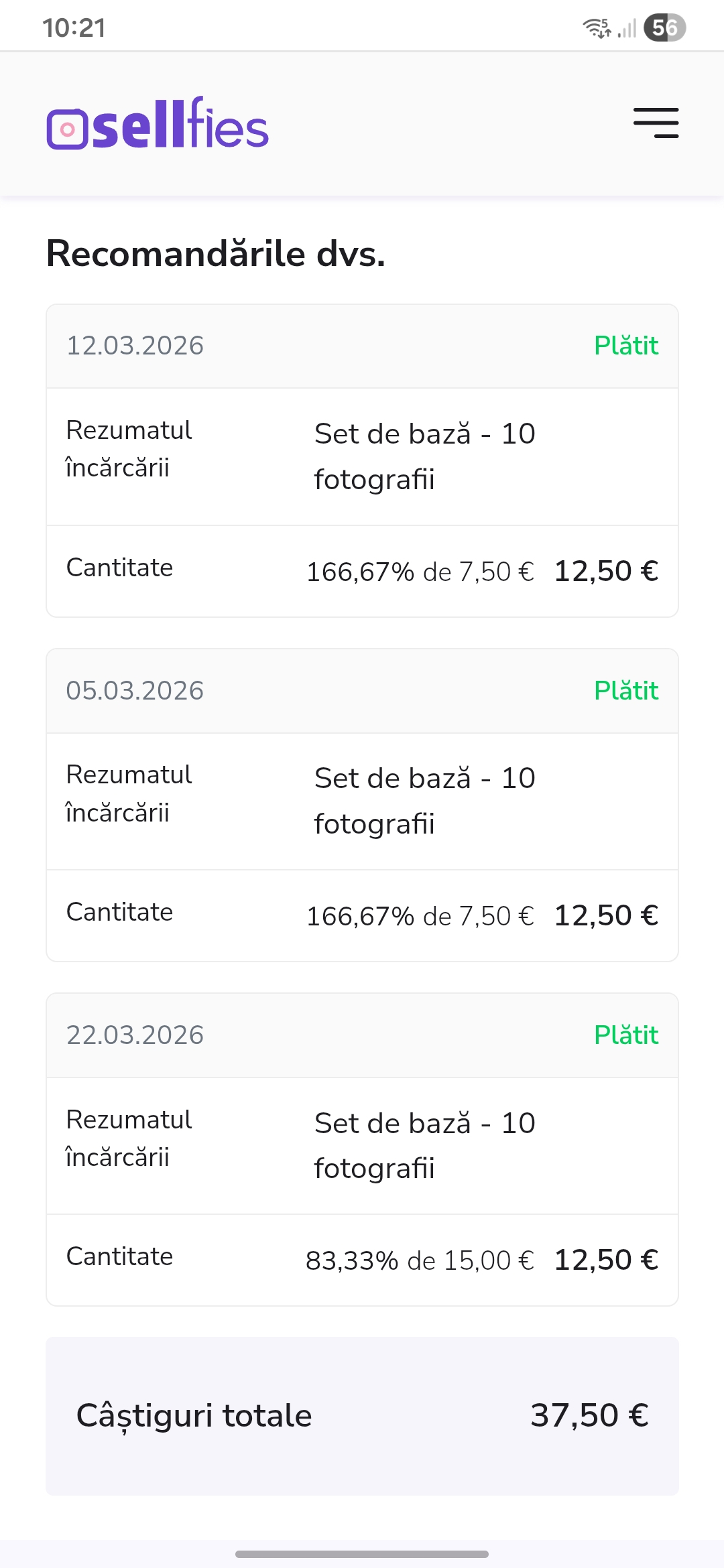724x1568 pixels.
Task: Open the hamburger navigation menu
Action: (656, 123)
